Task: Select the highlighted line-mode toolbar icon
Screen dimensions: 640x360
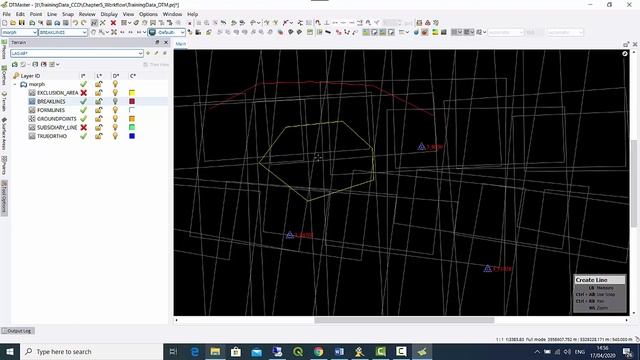Action: [94, 23]
